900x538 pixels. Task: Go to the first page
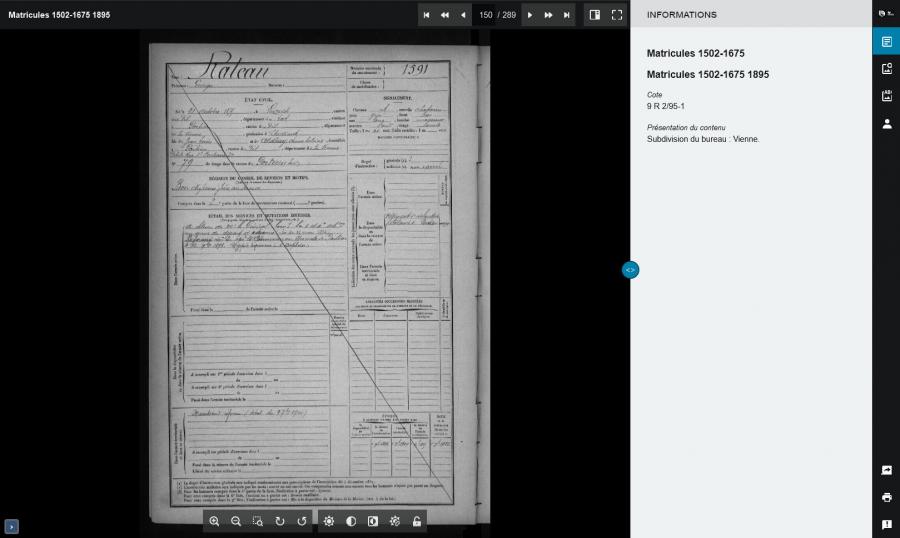(426, 15)
